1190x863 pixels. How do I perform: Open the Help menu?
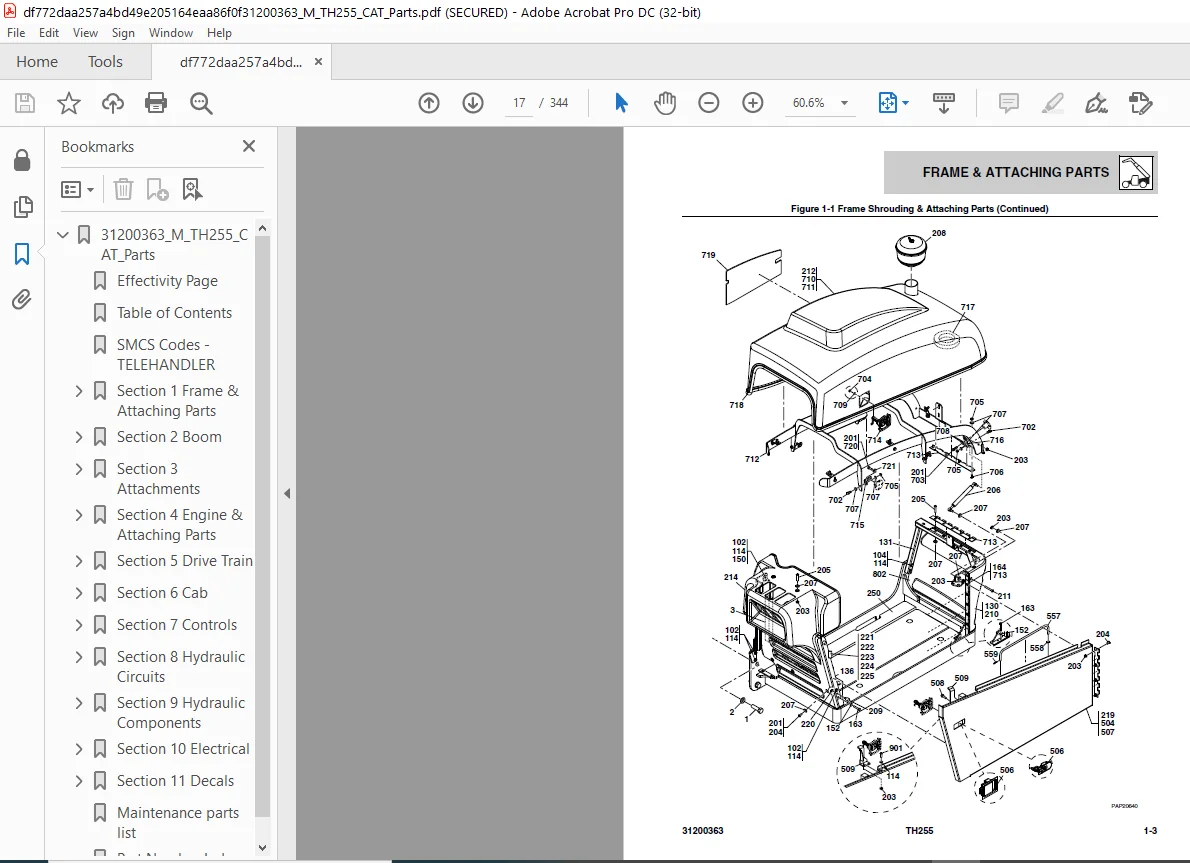click(x=219, y=33)
